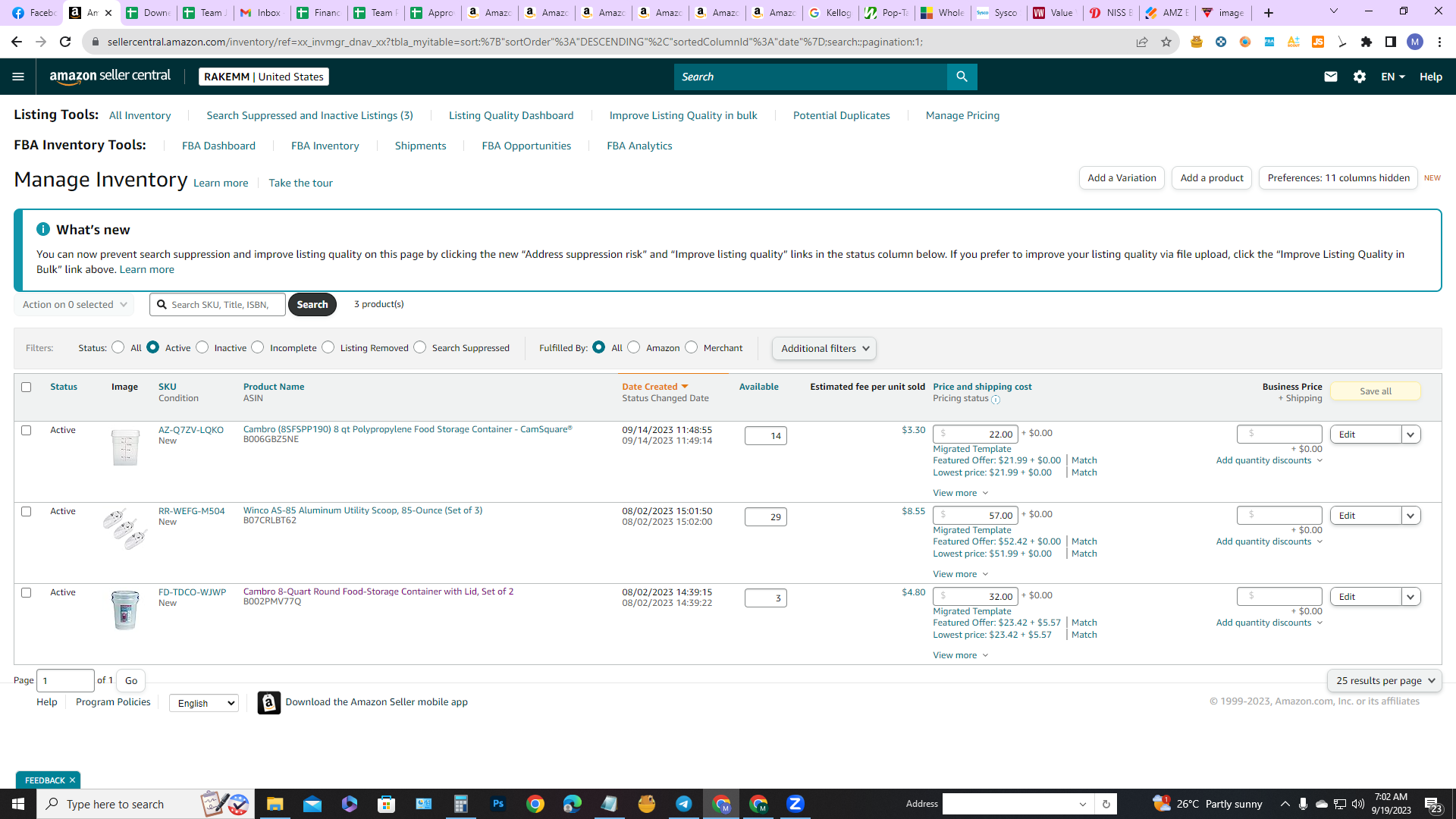Select the Listing Removed radio button
The image size is (1456, 819).
tap(328, 347)
